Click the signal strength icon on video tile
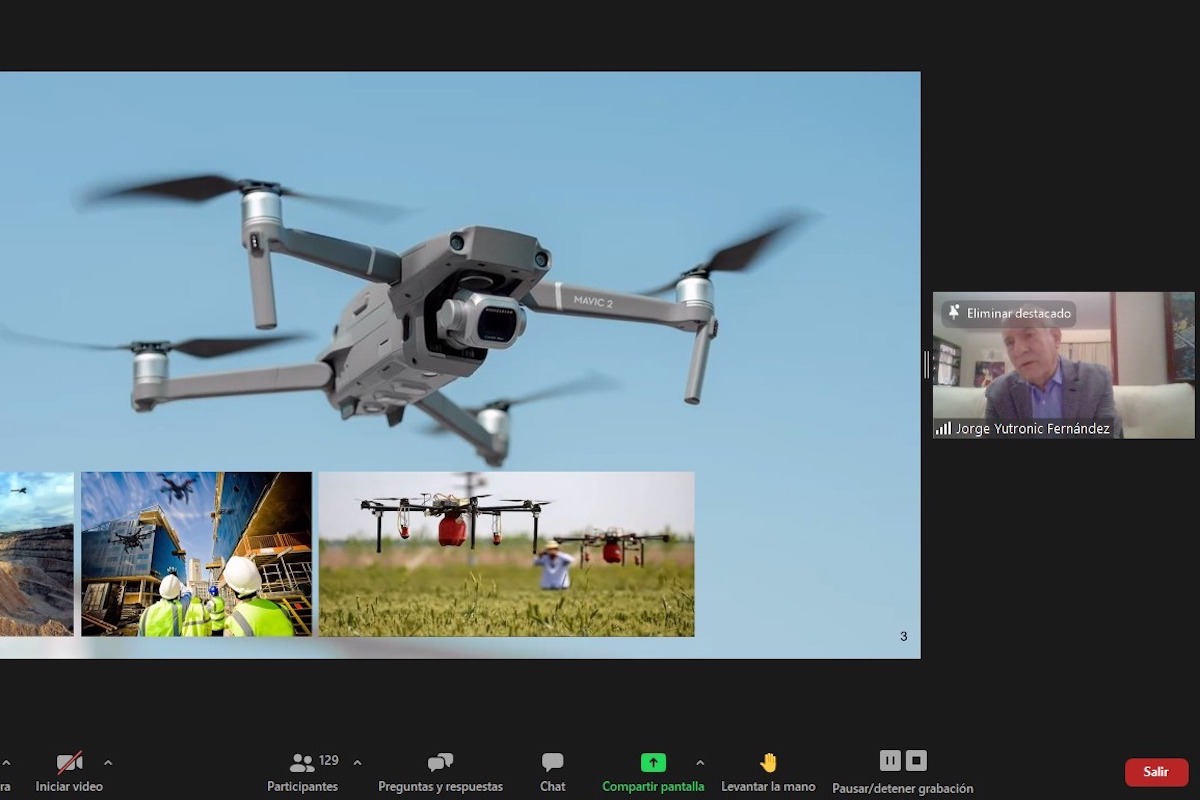Image resolution: width=1200 pixels, height=800 pixels. [x=943, y=429]
